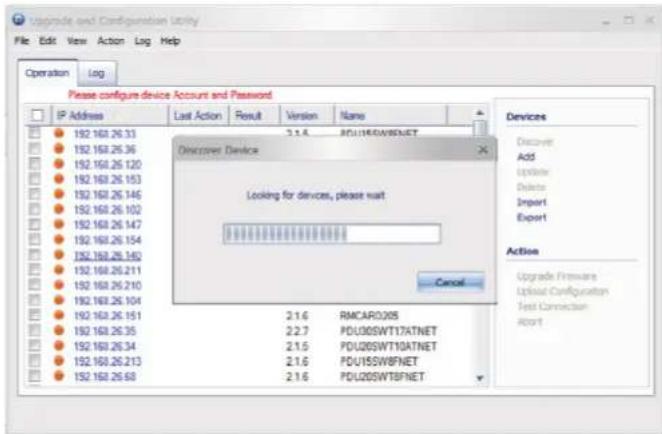Image resolution: width=662 pixels, height=434 pixels.
Task: Open the File menu
Action: (x=22, y=41)
